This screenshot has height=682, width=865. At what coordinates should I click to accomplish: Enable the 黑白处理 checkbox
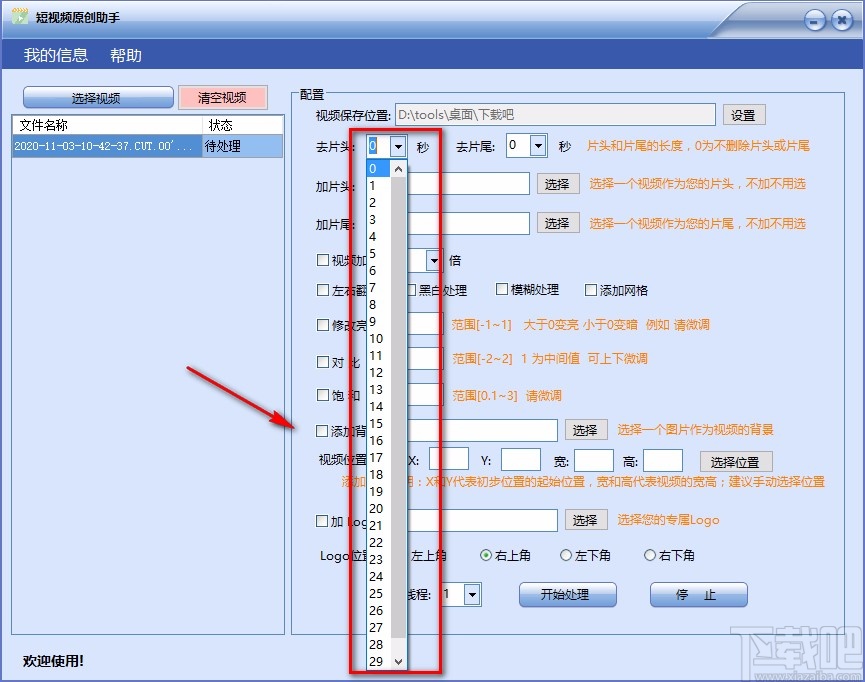point(411,290)
